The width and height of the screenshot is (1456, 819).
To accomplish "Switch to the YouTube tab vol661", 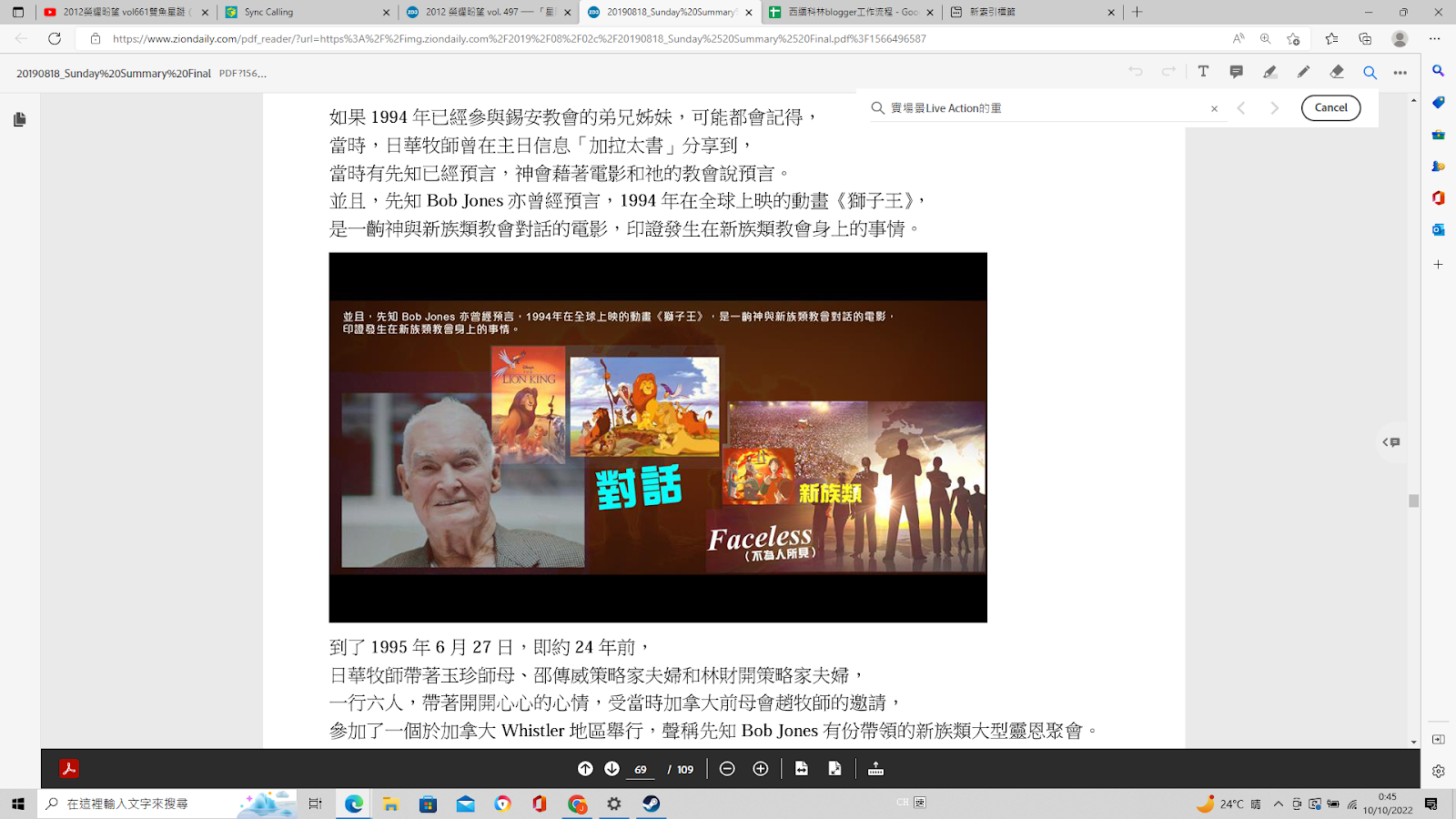I will (x=126, y=12).
